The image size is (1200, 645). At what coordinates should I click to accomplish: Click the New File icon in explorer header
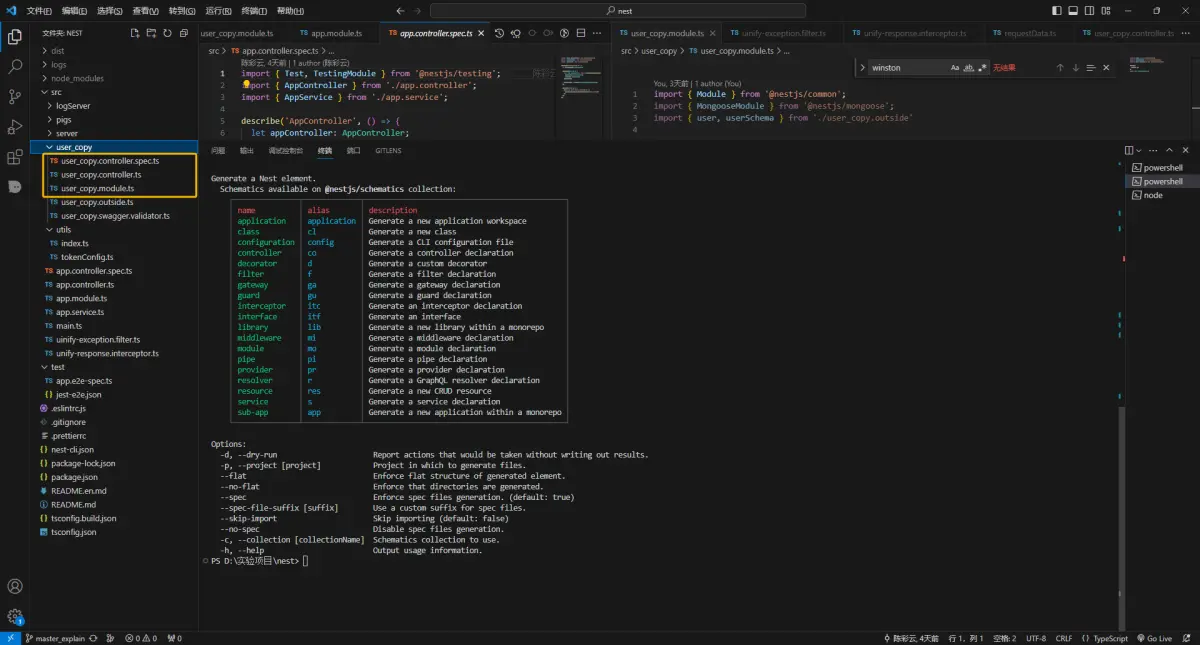pos(134,32)
